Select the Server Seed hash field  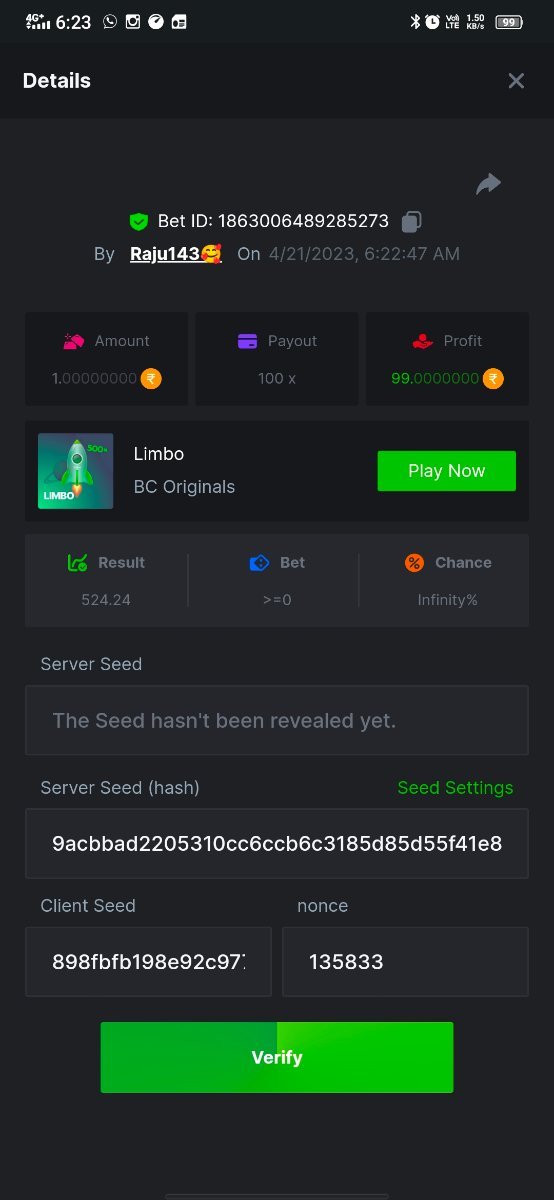click(x=277, y=844)
